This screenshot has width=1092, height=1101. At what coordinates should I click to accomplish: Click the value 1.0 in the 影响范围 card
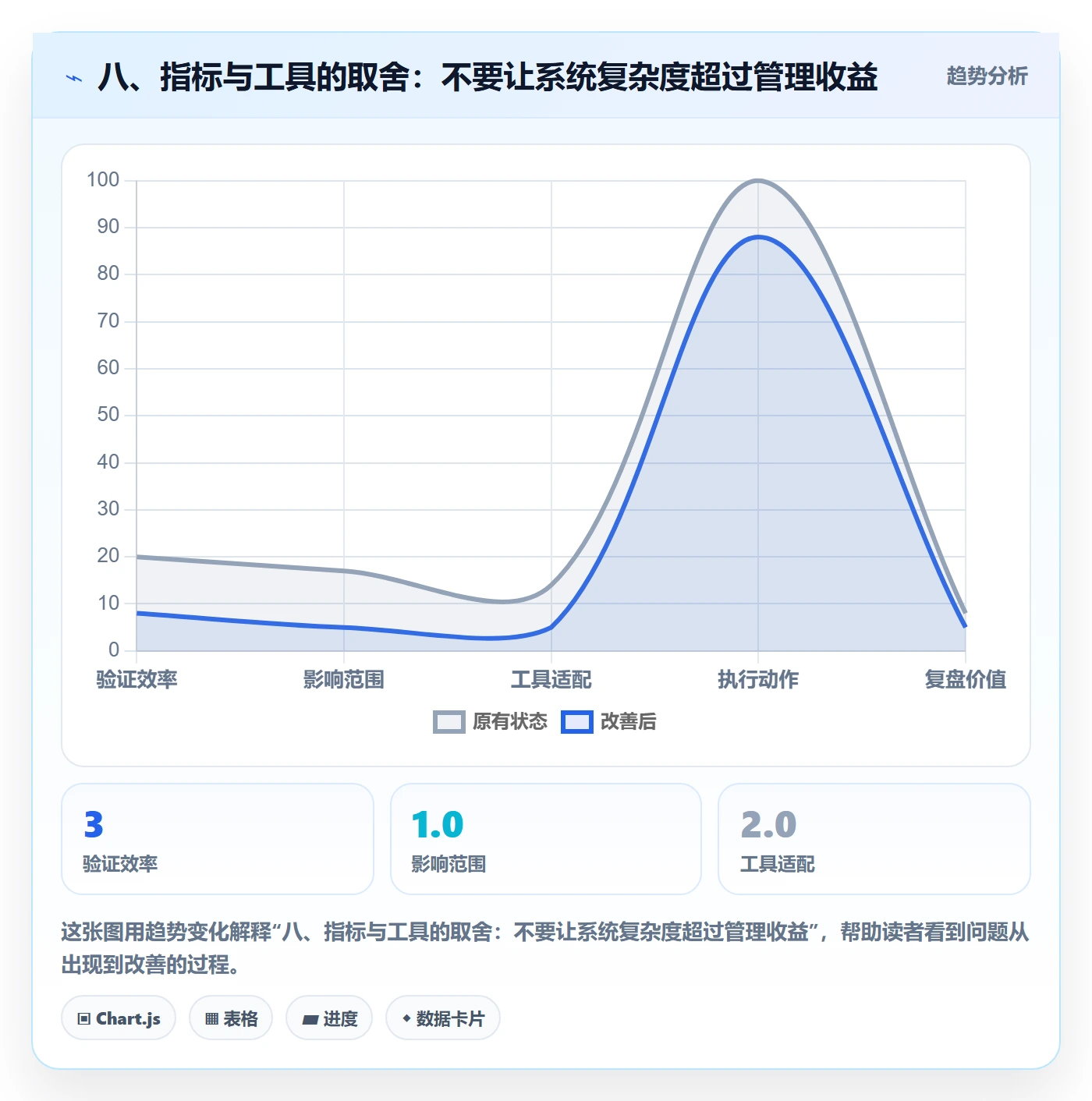(x=438, y=825)
